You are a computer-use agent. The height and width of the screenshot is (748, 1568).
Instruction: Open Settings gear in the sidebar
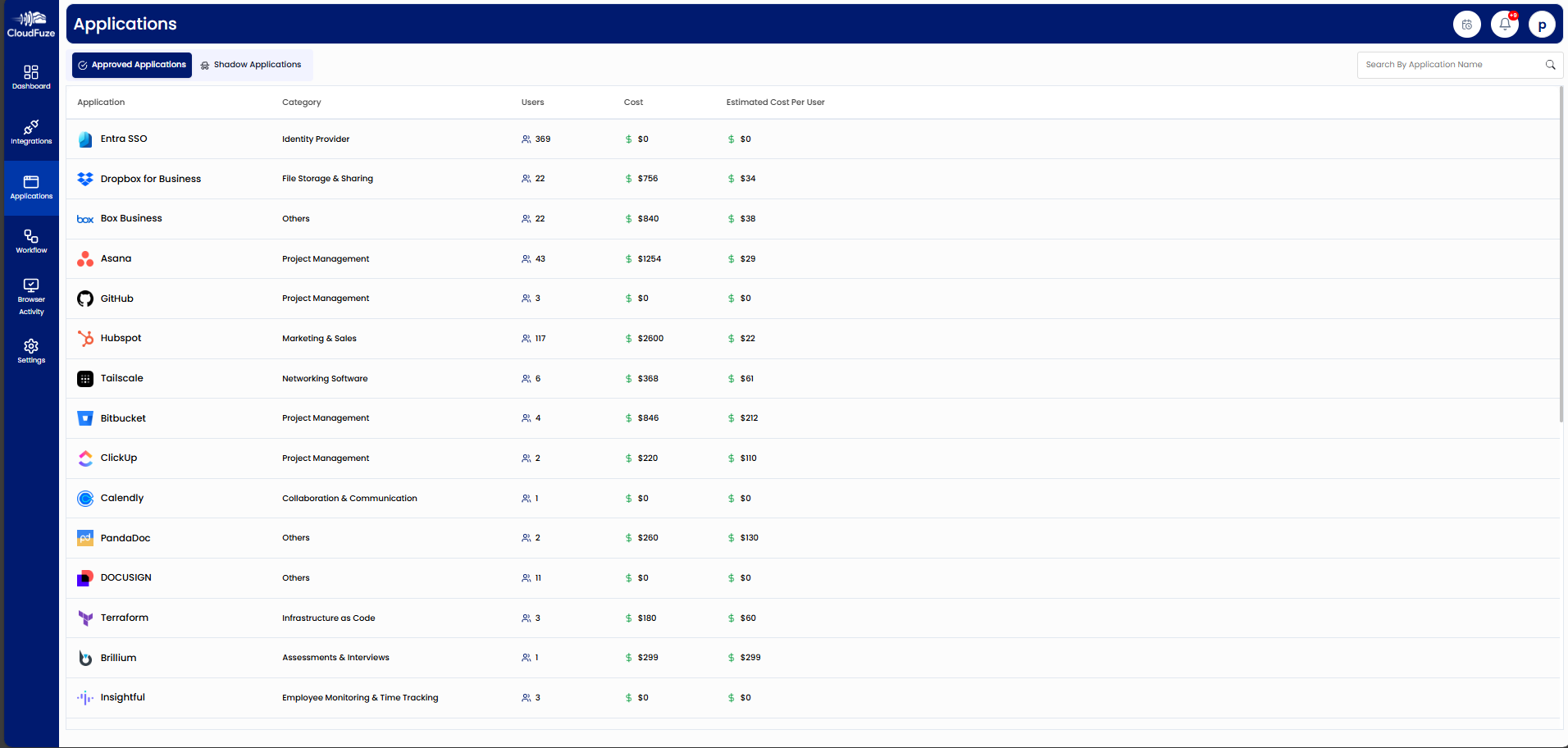pyautogui.click(x=31, y=351)
